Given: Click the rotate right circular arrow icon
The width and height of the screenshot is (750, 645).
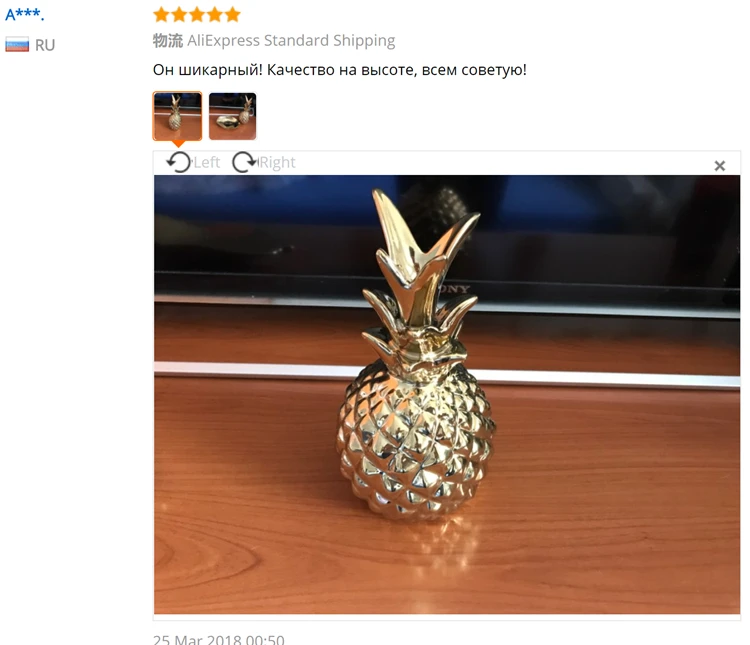Looking at the screenshot, I should coord(244,162).
